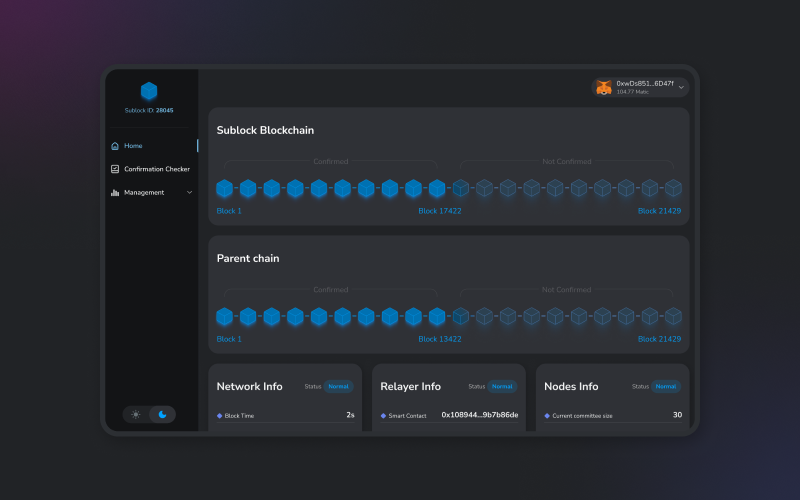800x500 pixels.
Task: Open the Home menu item
Action: [133, 146]
